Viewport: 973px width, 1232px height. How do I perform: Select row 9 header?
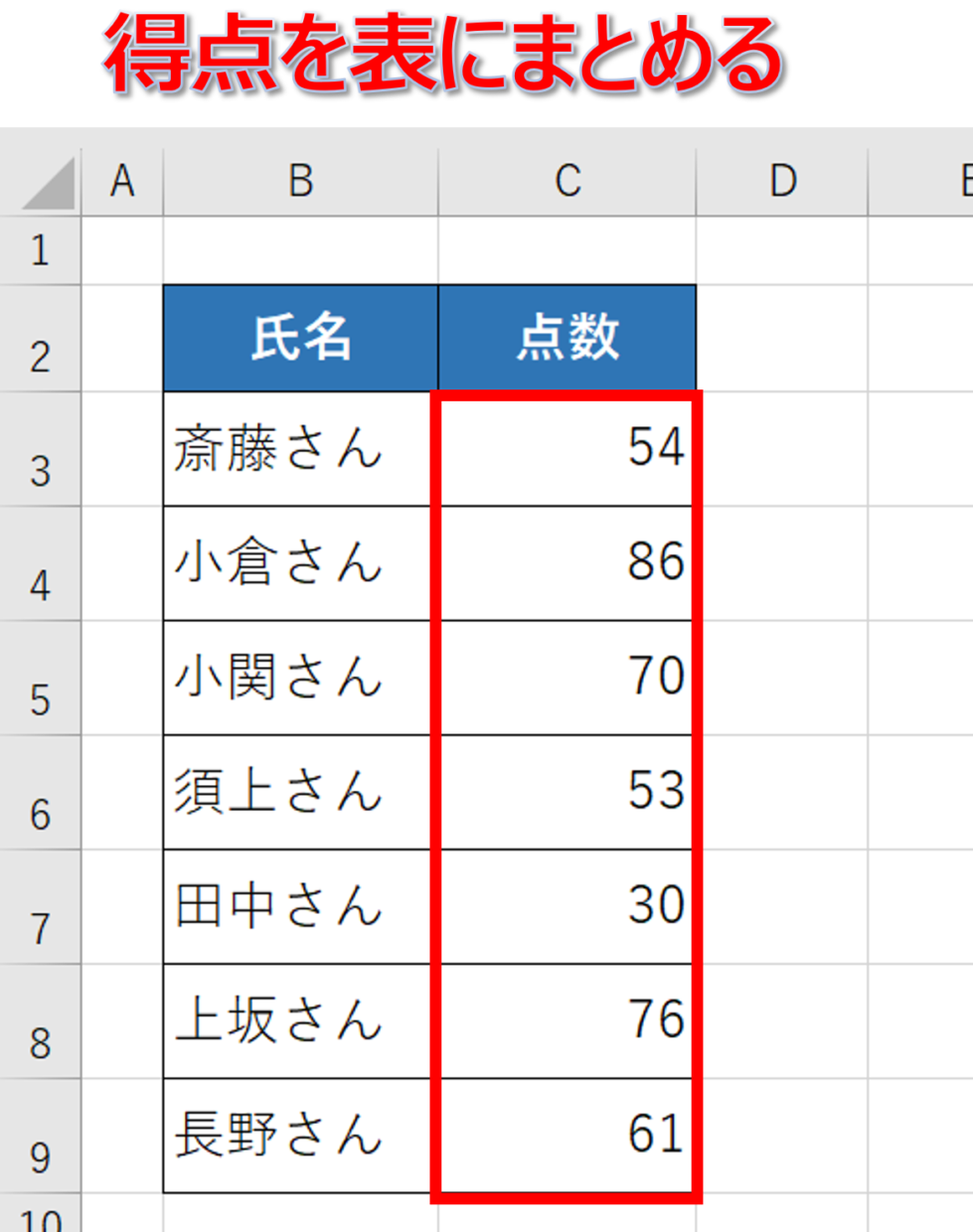40,1136
